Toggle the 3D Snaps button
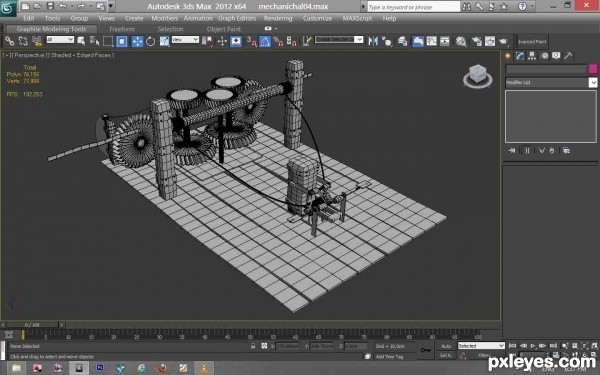Viewport: 600px width, 375px height. (x=251, y=41)
